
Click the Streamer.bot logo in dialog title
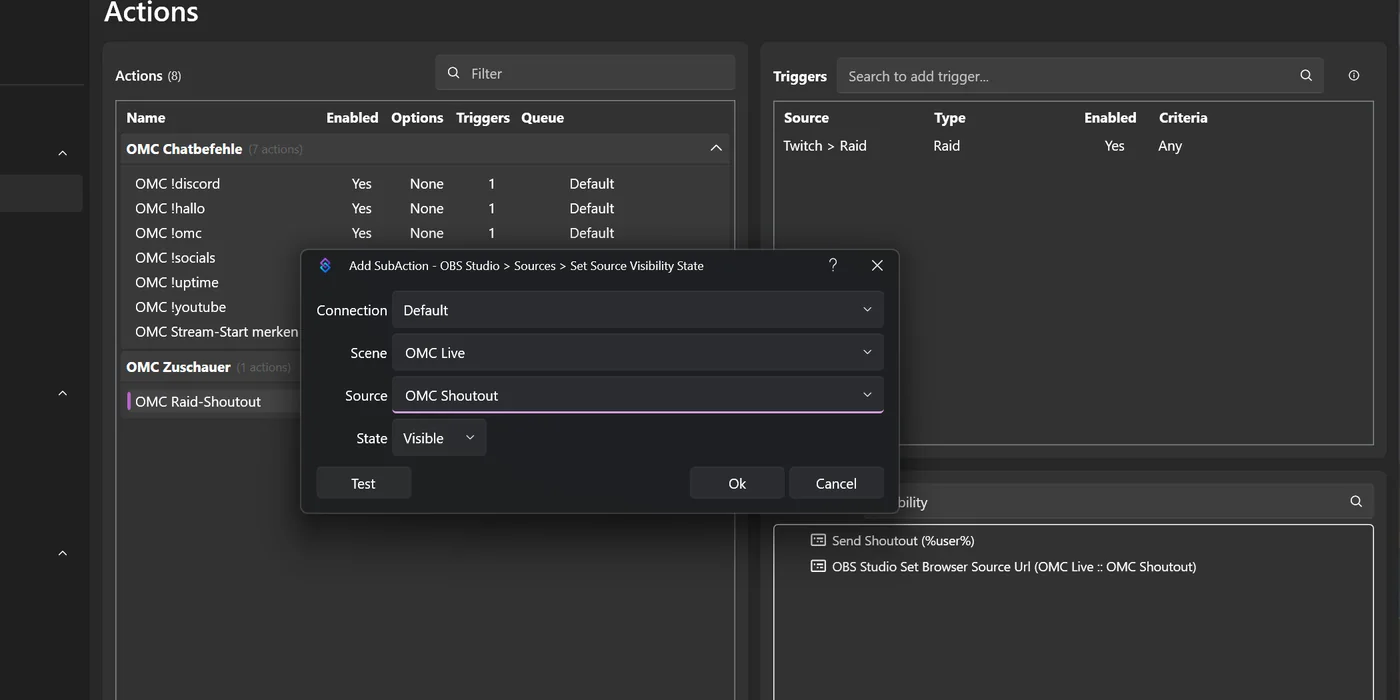click(325, 265)
